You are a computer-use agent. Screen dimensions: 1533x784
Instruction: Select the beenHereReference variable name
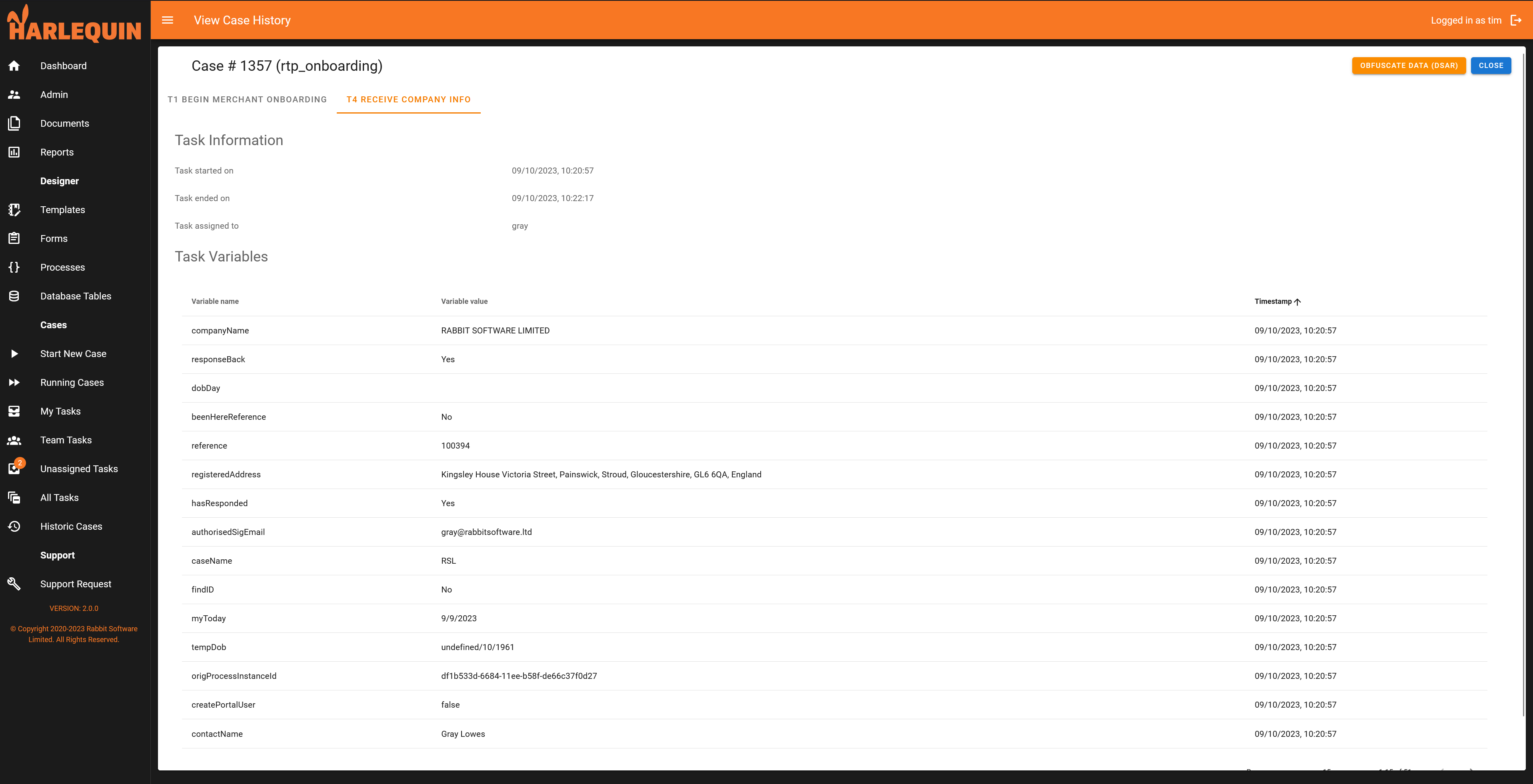tap(228, 417)
